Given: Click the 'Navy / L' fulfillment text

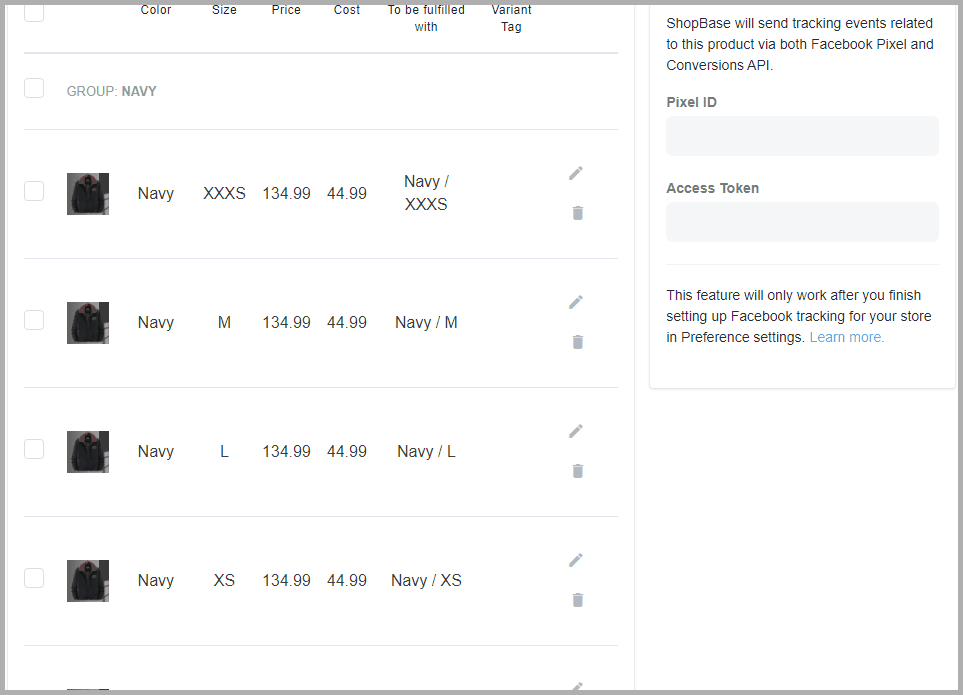Looking at the screenshot, I should pos(426,451).
